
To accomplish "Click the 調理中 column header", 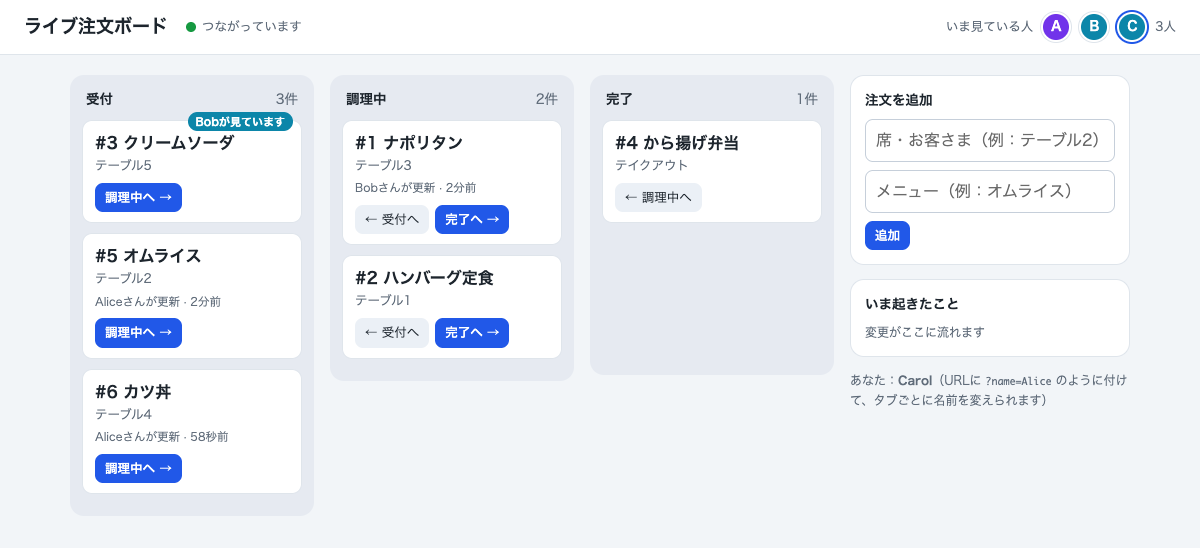I will click(x=366, y=99).
